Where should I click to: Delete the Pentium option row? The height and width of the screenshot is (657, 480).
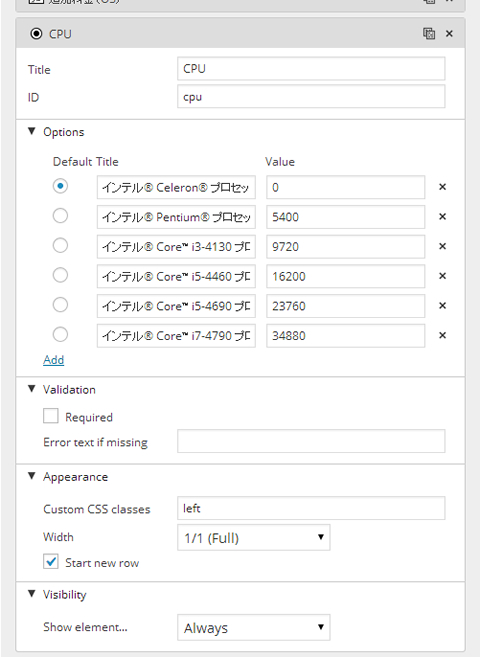tap(442, 217)
